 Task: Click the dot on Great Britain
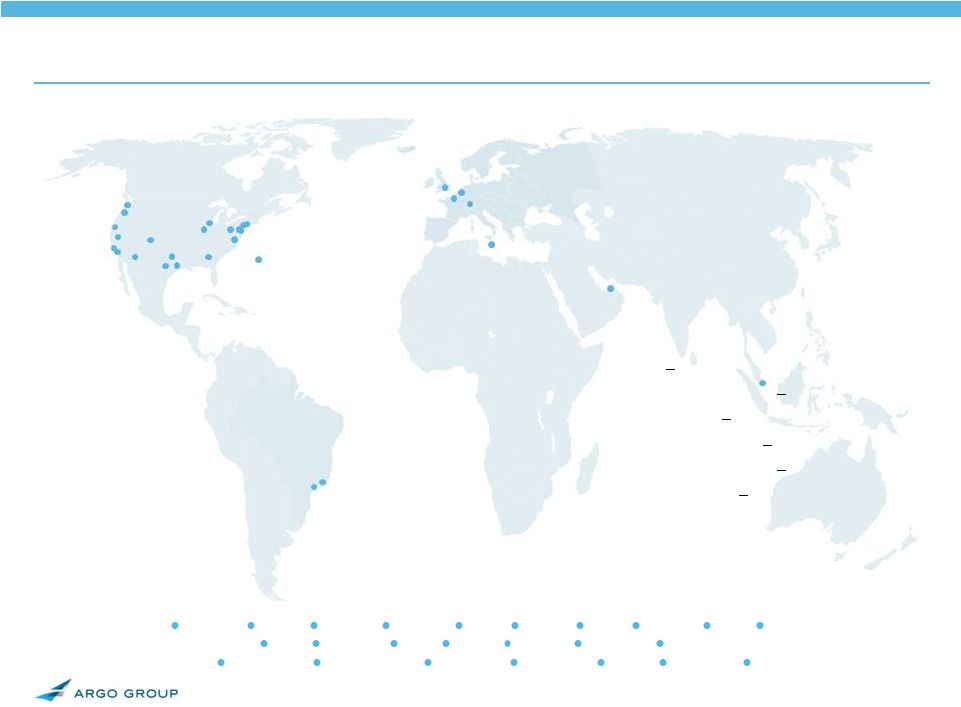point(445,187)
